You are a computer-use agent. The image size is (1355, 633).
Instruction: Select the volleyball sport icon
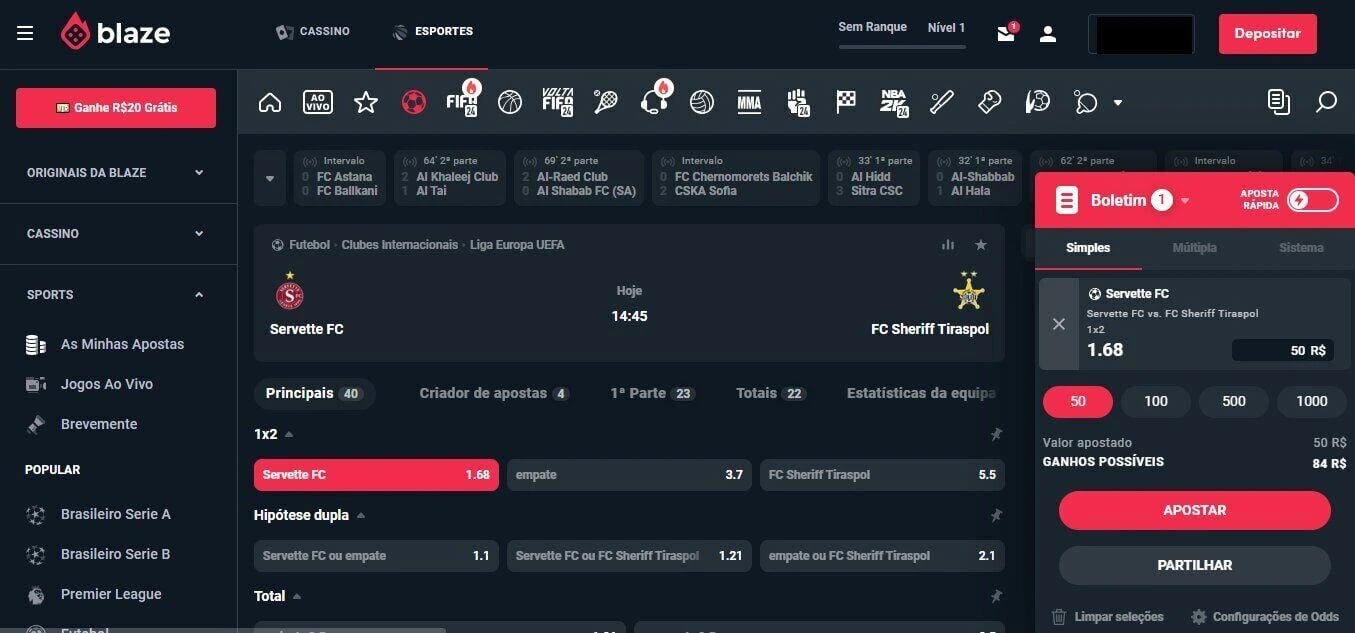point(701,102)
